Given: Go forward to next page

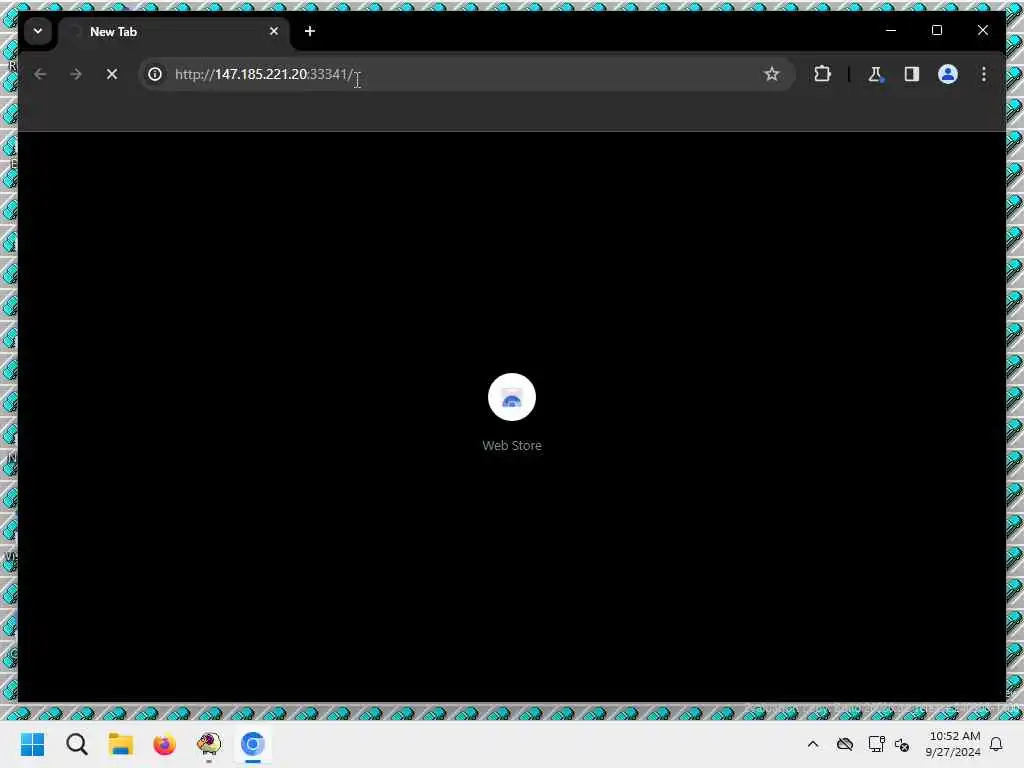Looking at the screenshot, I should coord(76,74).
